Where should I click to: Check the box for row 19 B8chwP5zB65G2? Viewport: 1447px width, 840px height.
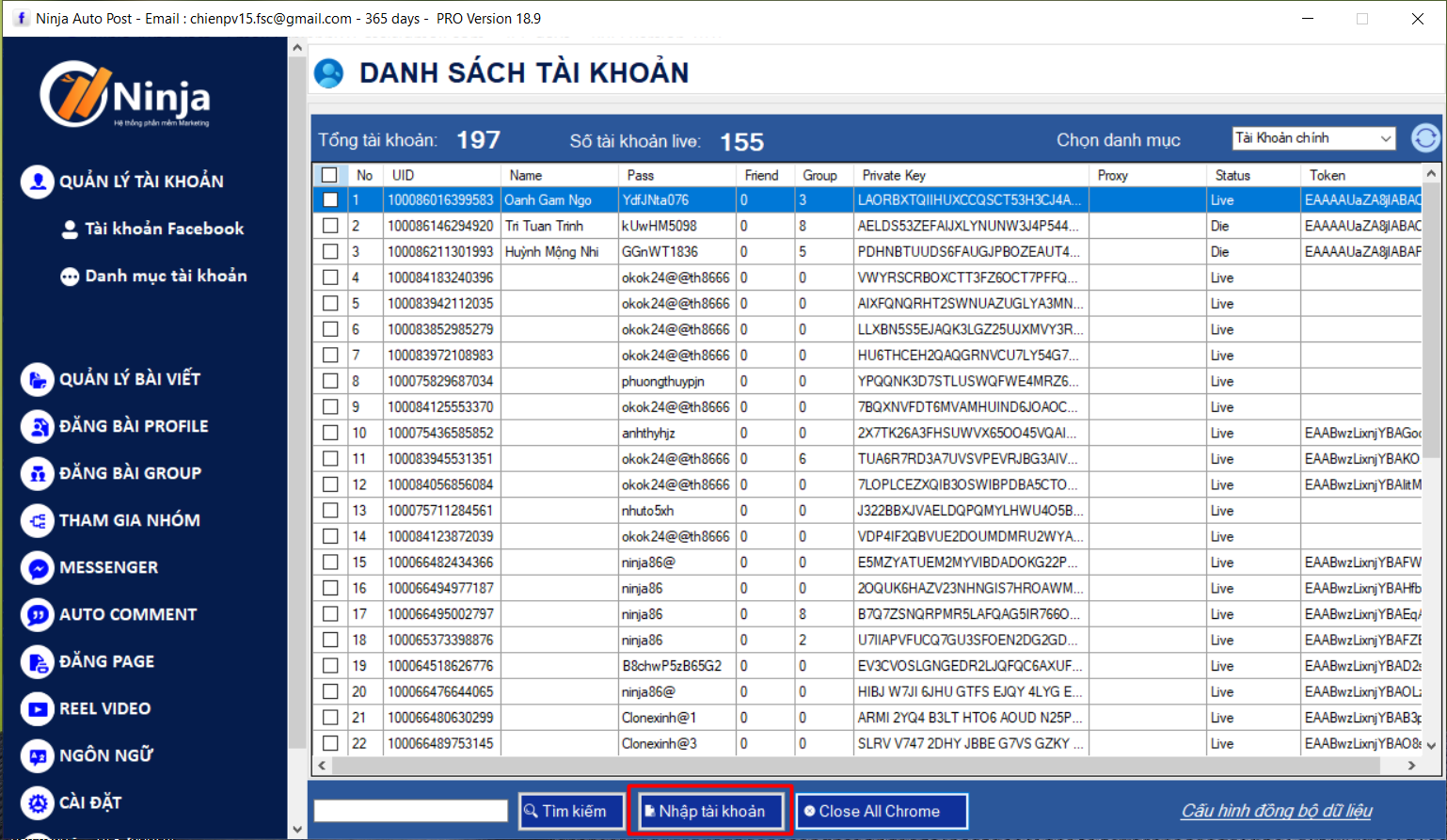(x=330, y=665)
